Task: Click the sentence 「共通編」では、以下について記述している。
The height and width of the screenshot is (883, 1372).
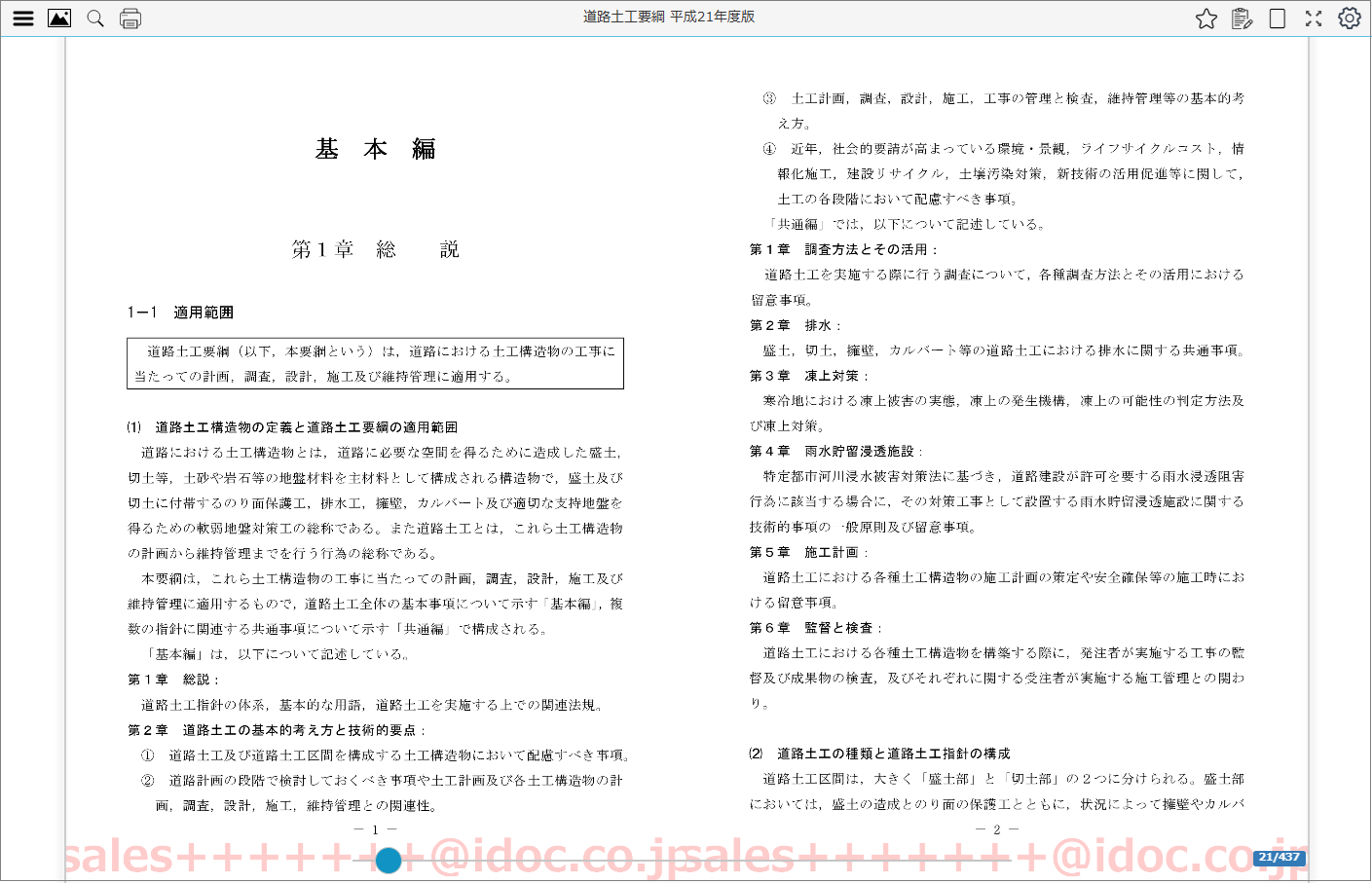Action: click(906, 224)
